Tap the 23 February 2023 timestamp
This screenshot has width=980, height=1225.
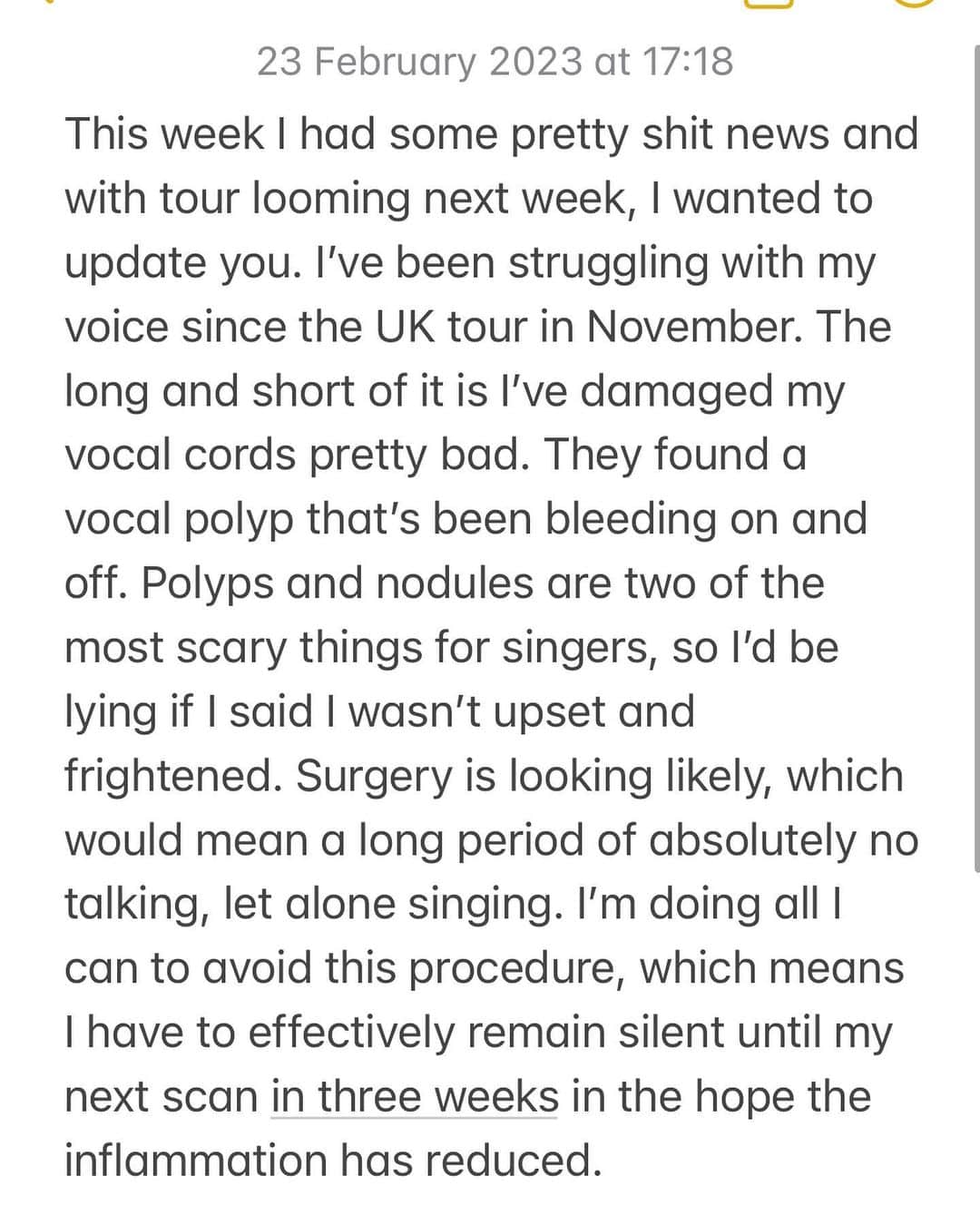(495, 62)
